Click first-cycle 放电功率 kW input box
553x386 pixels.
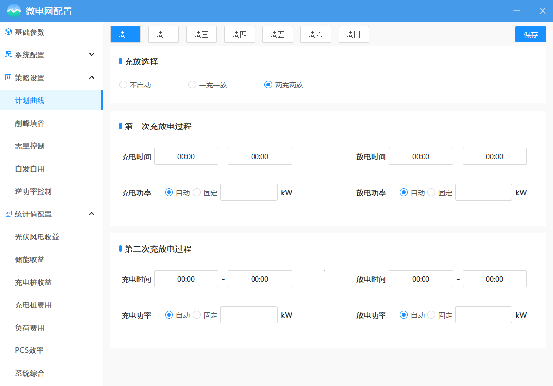click(x=484, y=192)
